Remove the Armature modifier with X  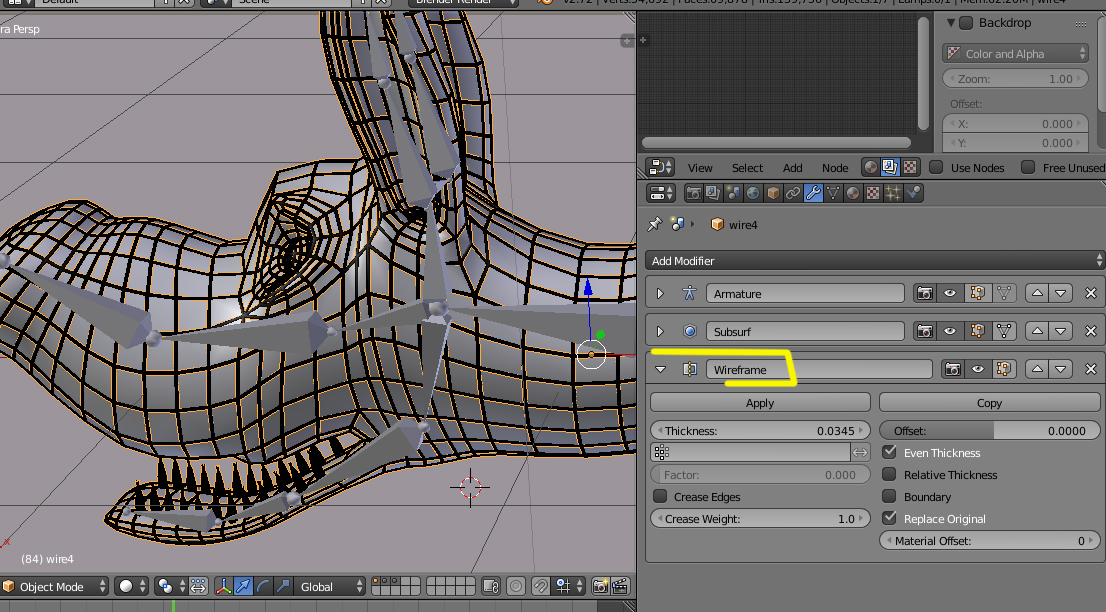[1091, 294]
